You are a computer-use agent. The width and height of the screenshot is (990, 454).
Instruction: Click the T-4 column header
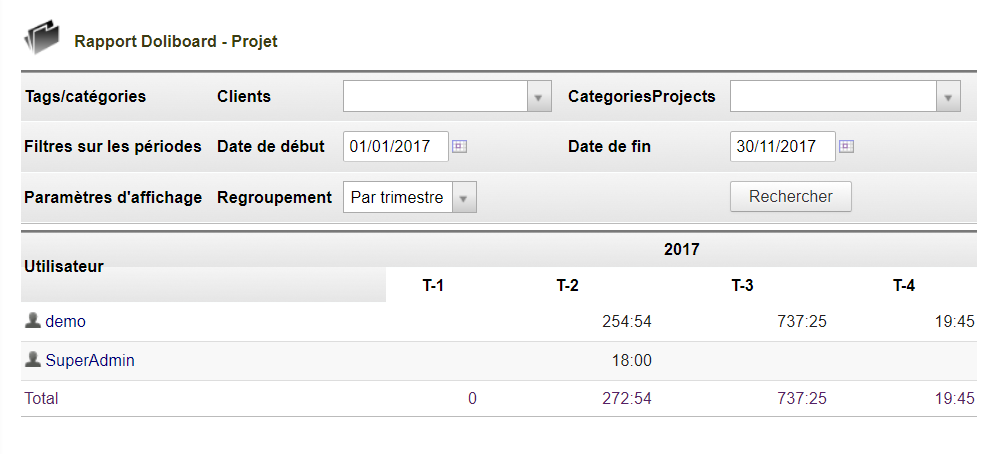pyautogui.click(x=904, y=286)
